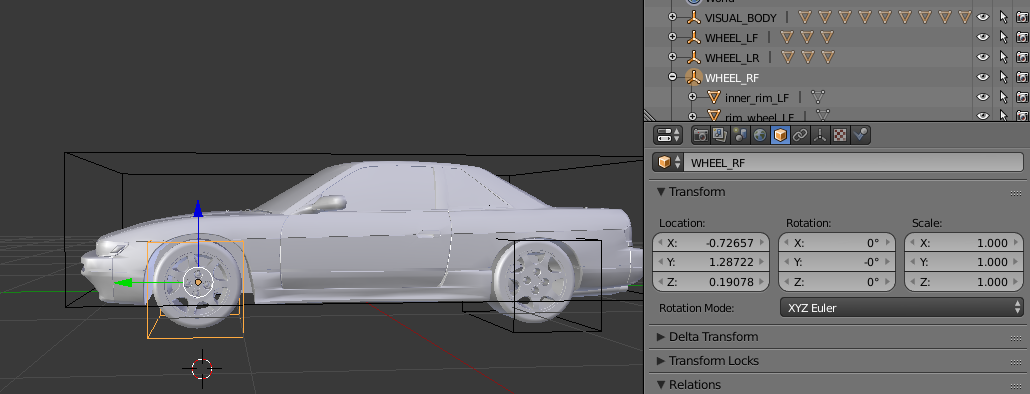Viewport: 1030px width, 394px height.
Task: Expand the WHEEL_LF tree node
Action: (x=672, y=37)
